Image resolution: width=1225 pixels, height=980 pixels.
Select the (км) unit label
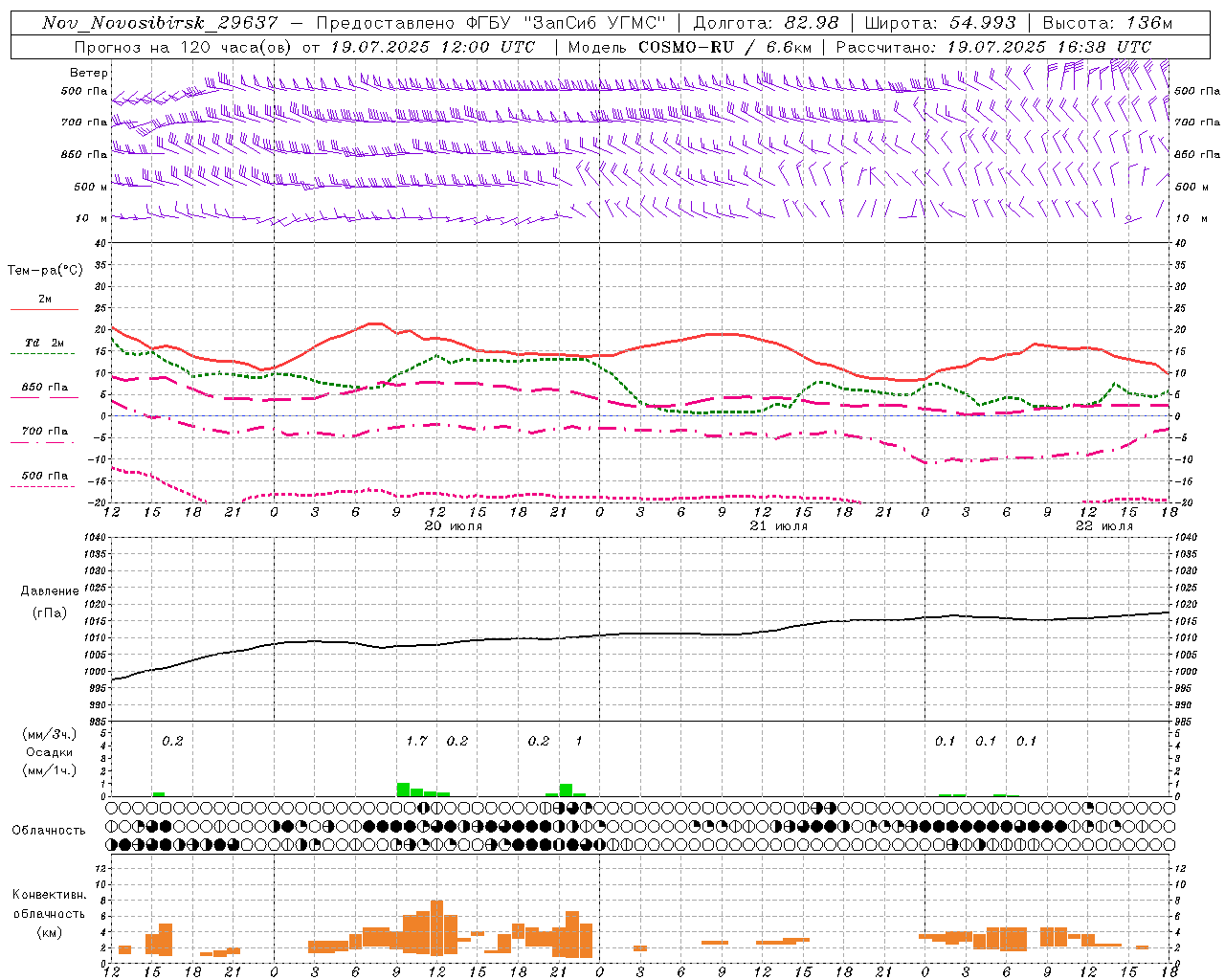pos(49,932)
